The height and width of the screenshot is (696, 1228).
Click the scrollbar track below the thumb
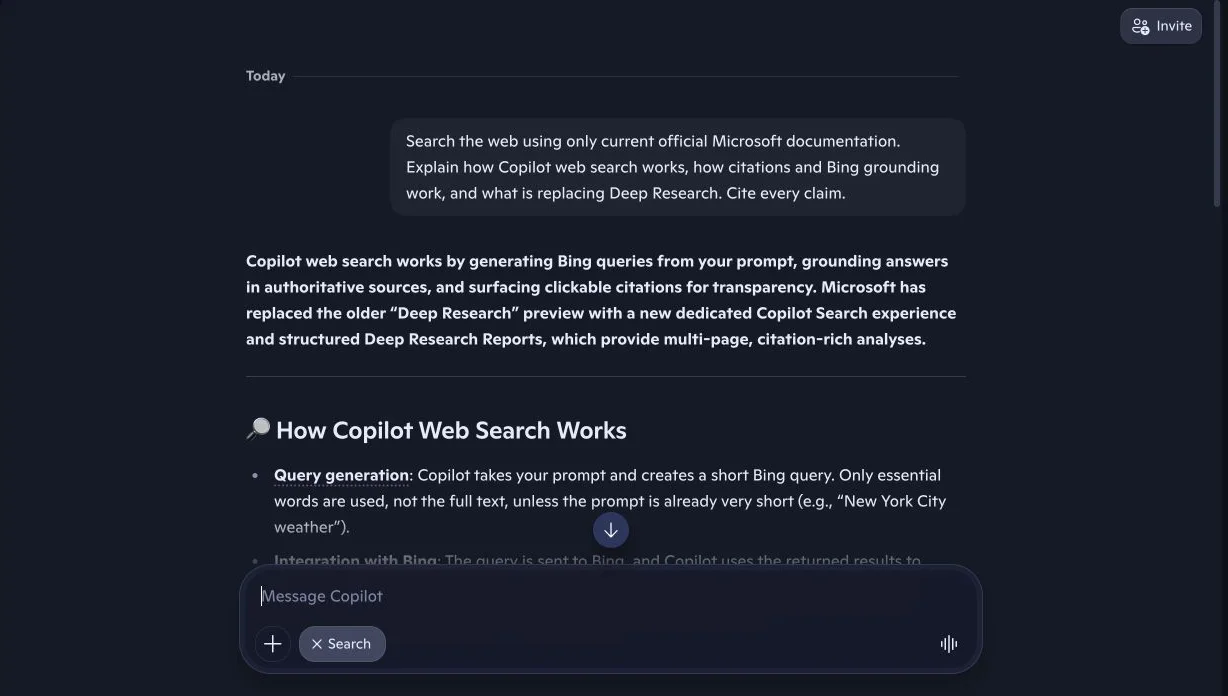pyautogui.click(x=1218, y=450)
